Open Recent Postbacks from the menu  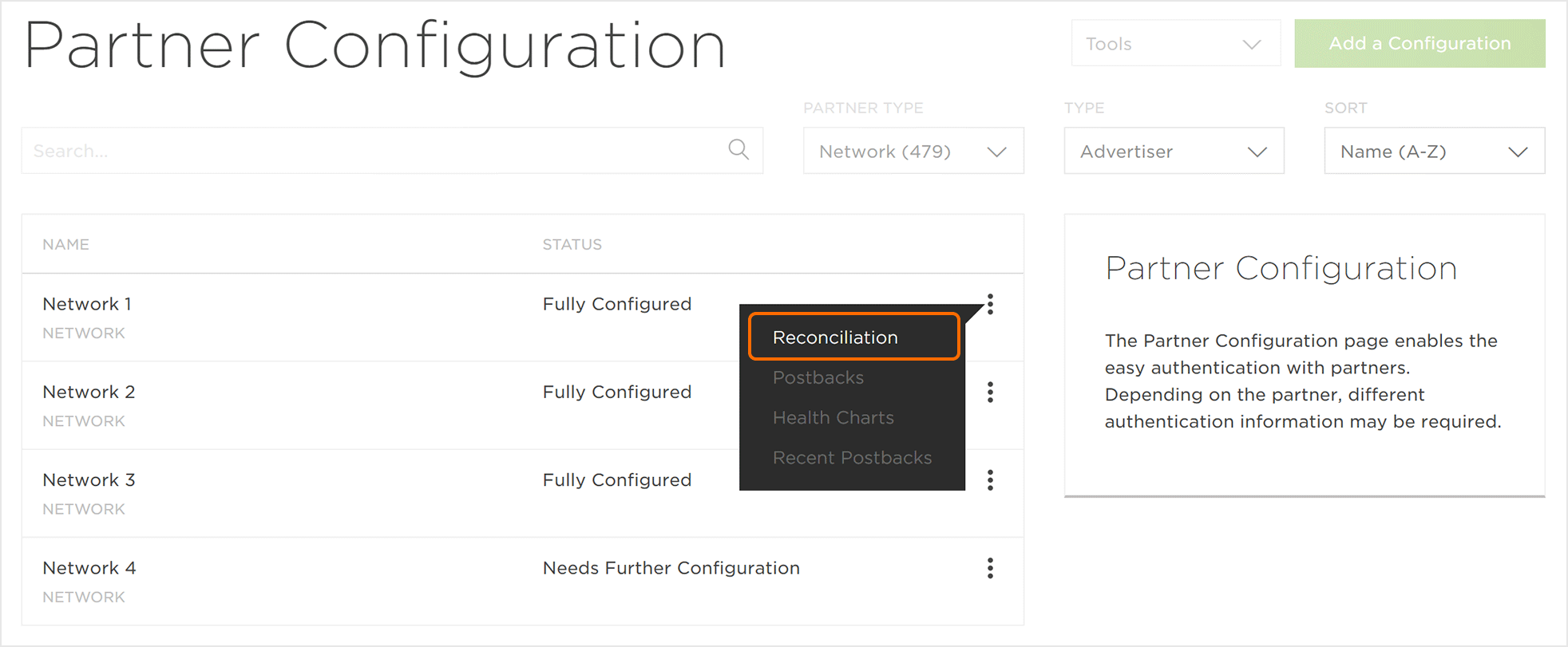(852, 458)
